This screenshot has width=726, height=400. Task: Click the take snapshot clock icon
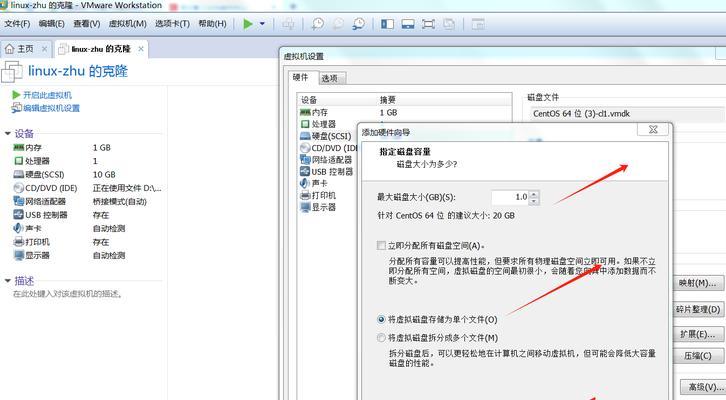[318, 24]
